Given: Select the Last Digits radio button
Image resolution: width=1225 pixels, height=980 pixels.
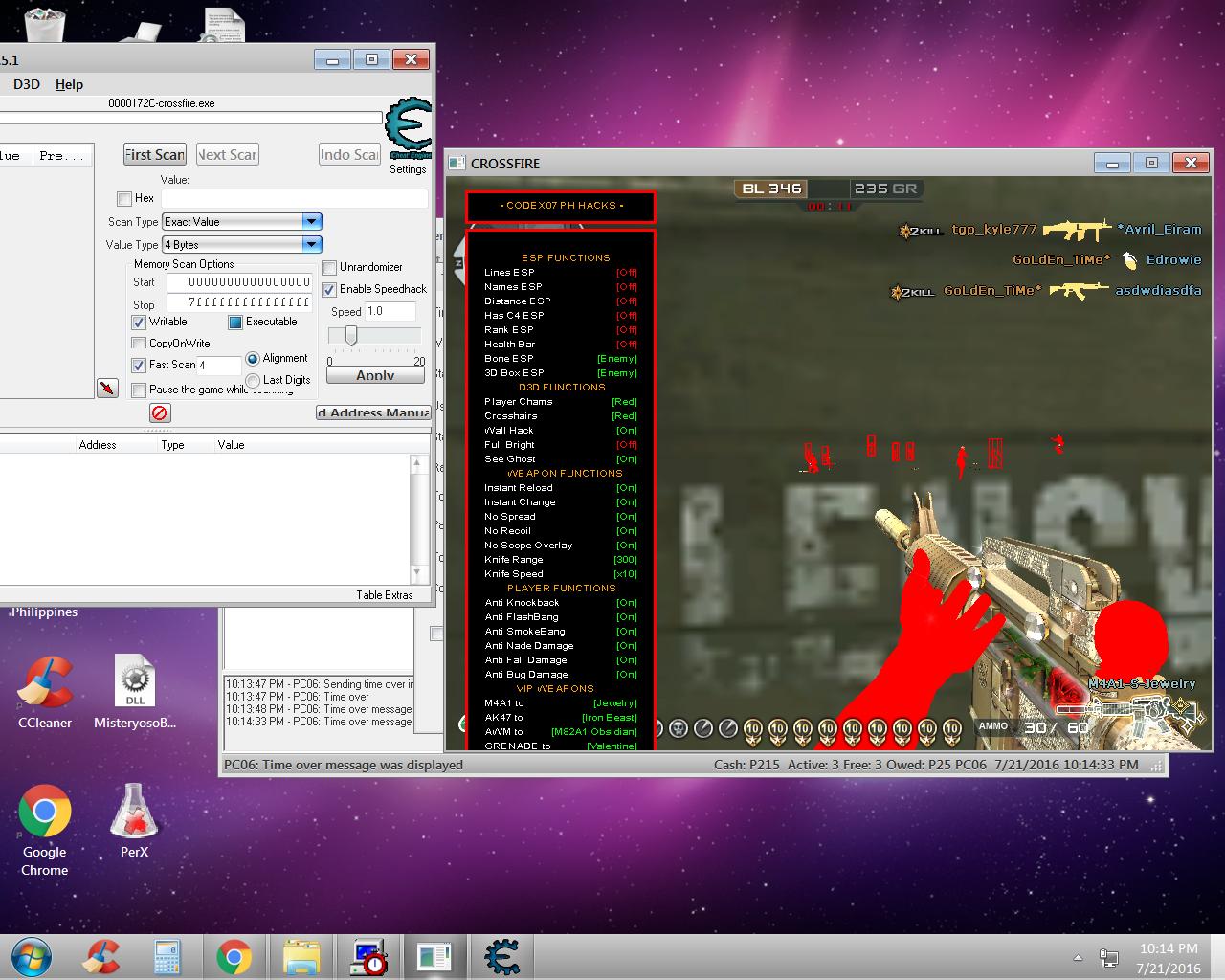Looking at the screenshot, I should [x=253, y=380].
